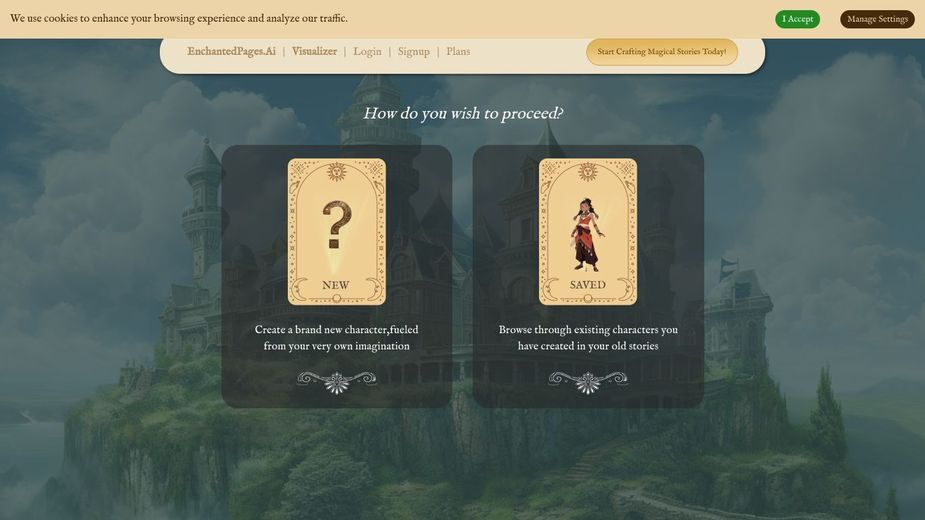Open the Signup page link
925x520 pixels.
414,51
